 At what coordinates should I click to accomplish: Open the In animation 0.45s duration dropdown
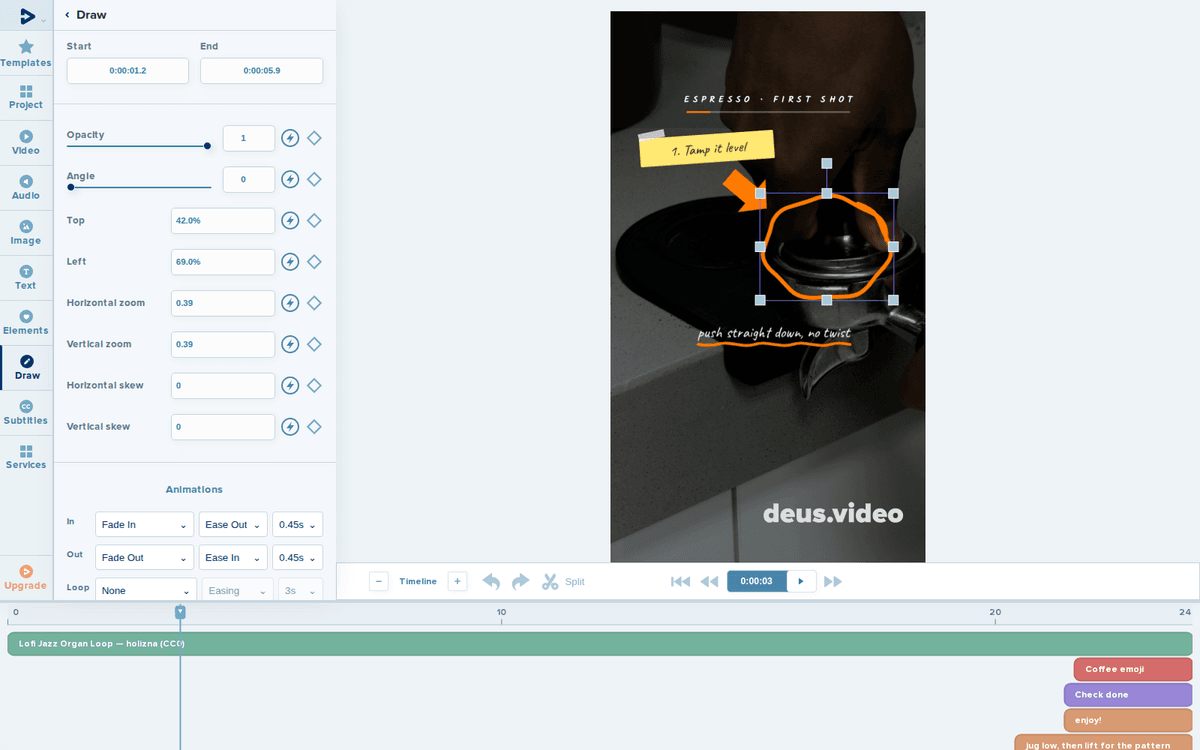tap(298, 525)
